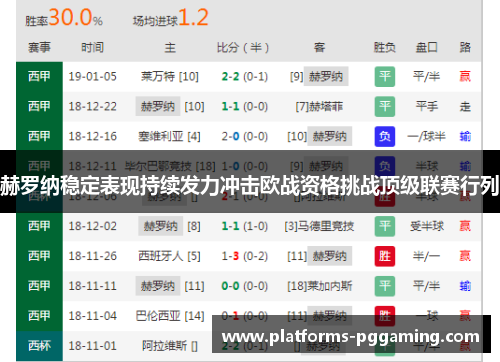Image resolution: width=500 pixels, height=362 pixels.
Task: Click the 西甲 cell in the 18-12-02 row
Action: pos(39,226)
